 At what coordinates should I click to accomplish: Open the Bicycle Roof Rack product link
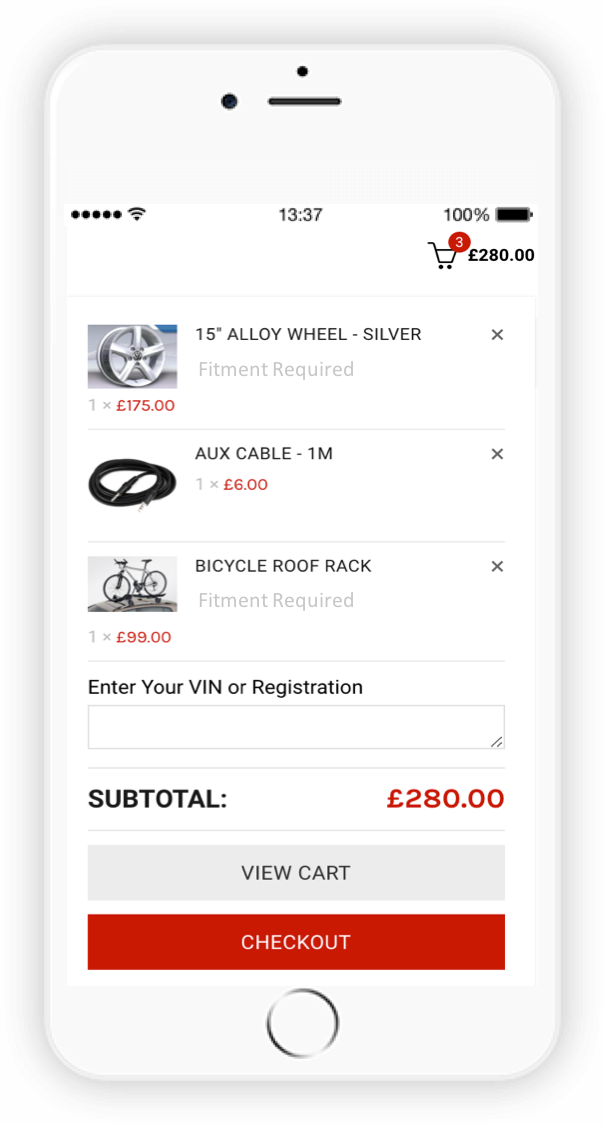(283, 566)
